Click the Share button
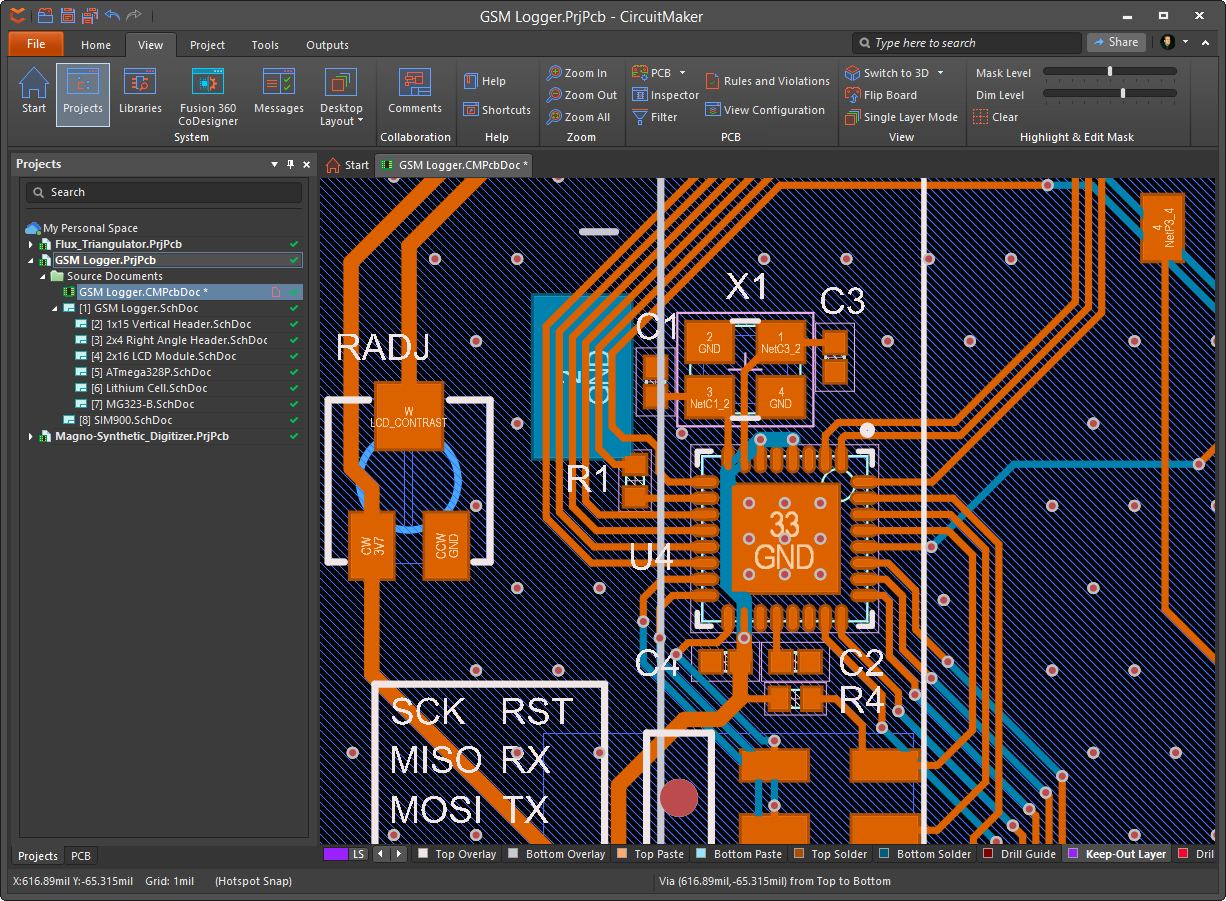 1115,42
